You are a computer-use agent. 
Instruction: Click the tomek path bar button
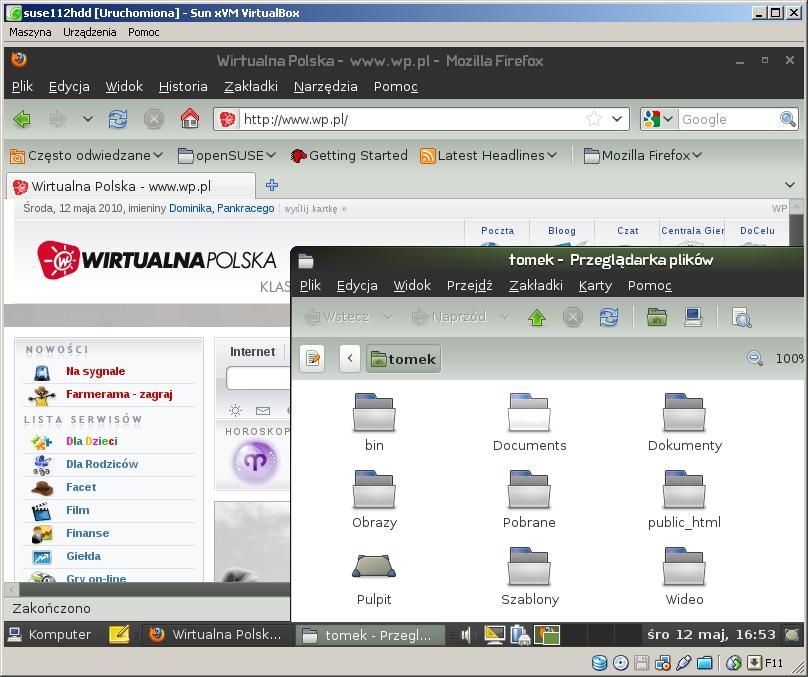[403, 358]
